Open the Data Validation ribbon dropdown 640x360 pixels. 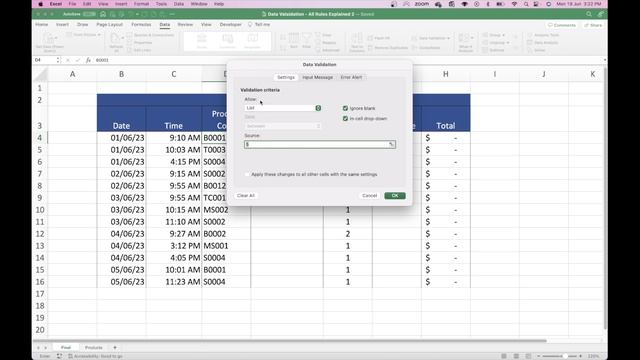pos(431,38)
